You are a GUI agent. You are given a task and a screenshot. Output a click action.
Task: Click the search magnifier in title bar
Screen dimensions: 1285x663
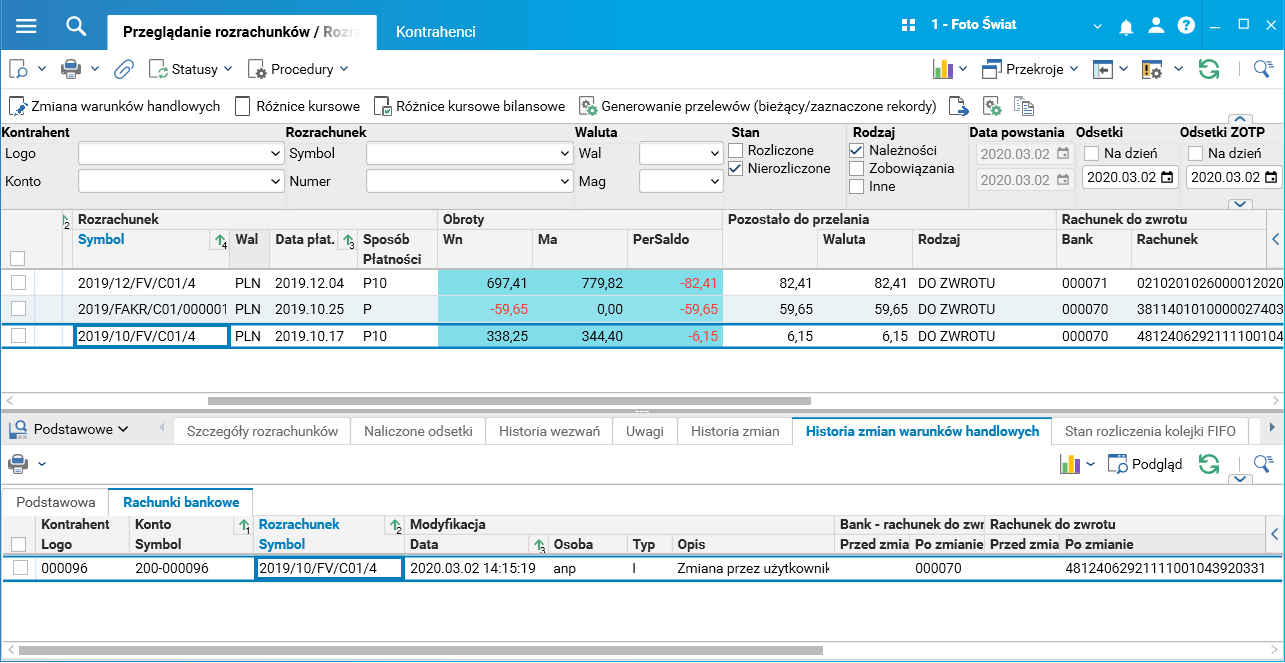(x=76, y=26)
